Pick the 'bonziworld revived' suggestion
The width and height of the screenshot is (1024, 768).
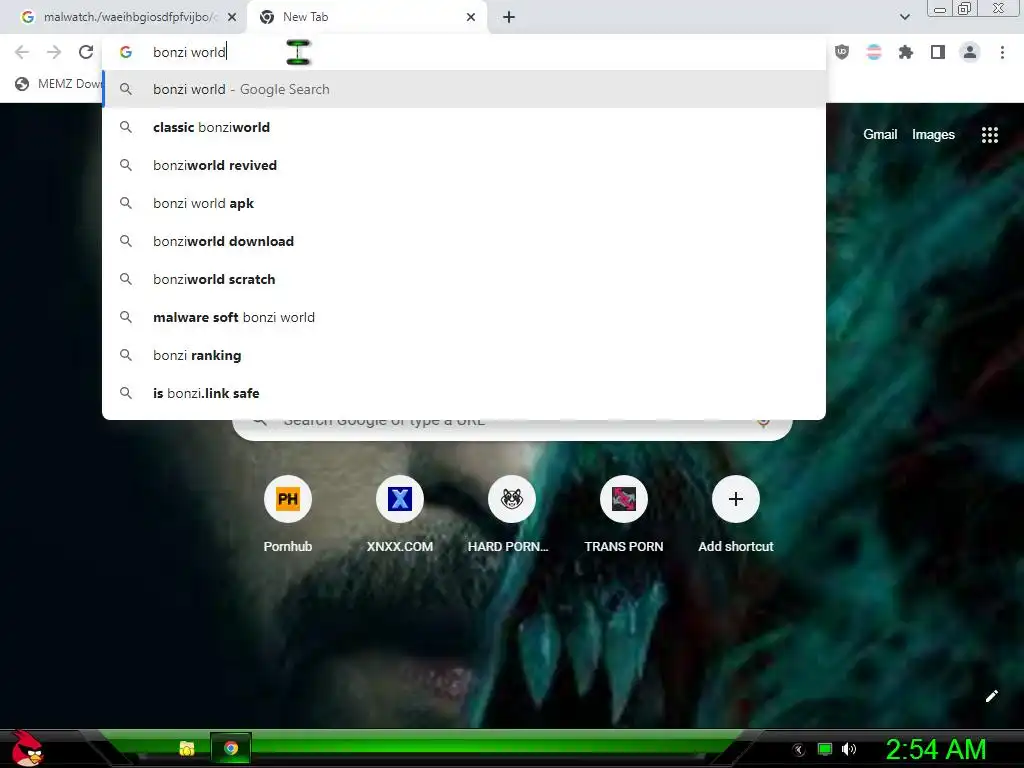[x=464, y=165]
